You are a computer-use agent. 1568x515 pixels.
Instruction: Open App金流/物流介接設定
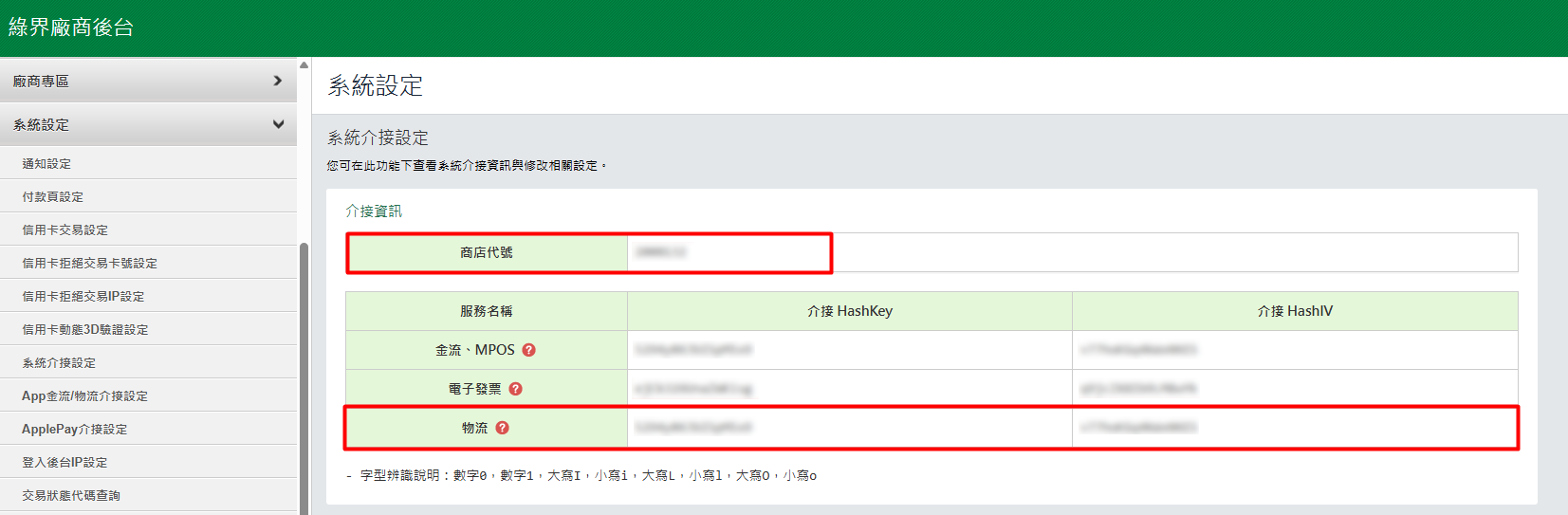click(85, 396)
